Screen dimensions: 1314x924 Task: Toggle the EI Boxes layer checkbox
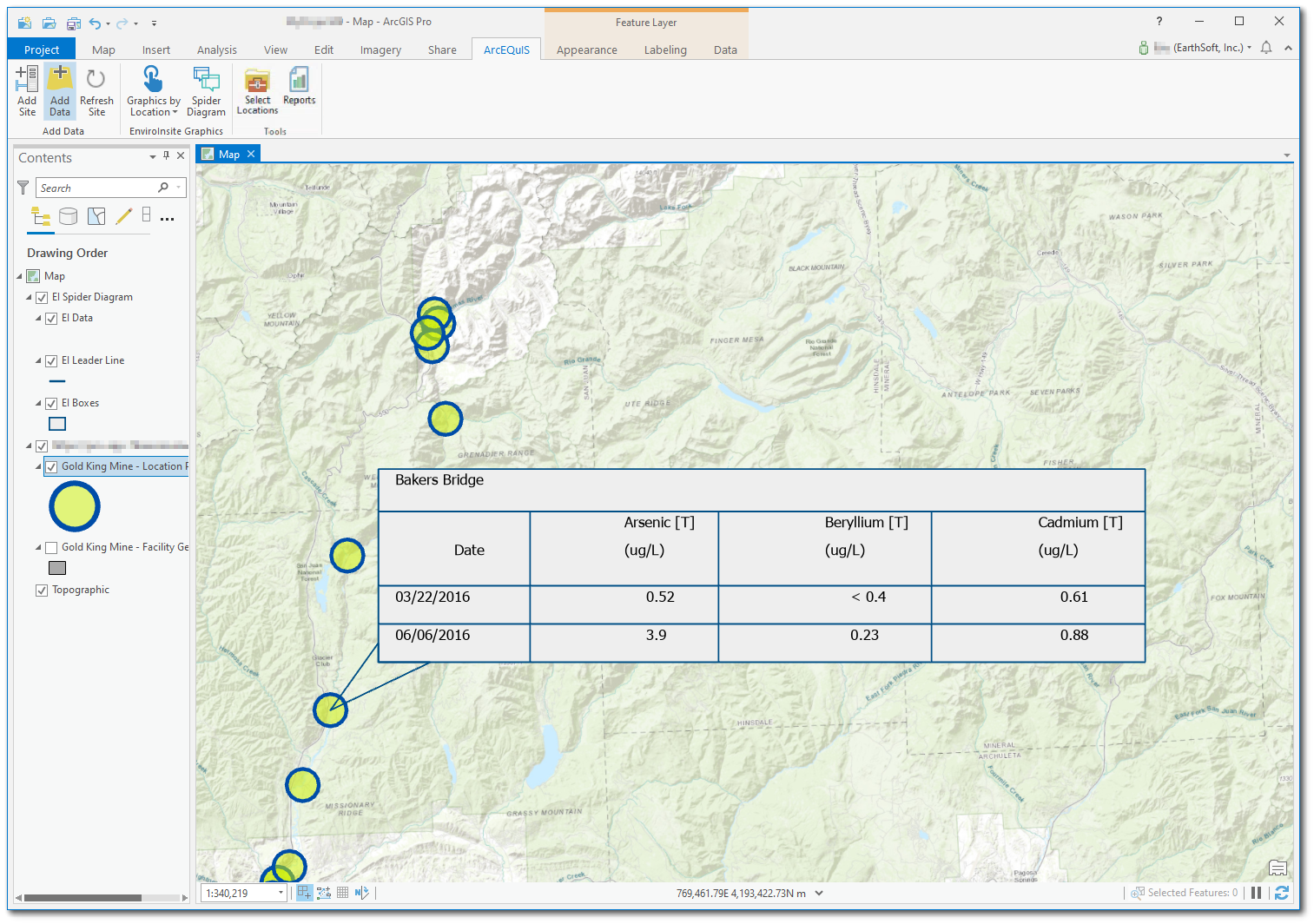(51, 404)
